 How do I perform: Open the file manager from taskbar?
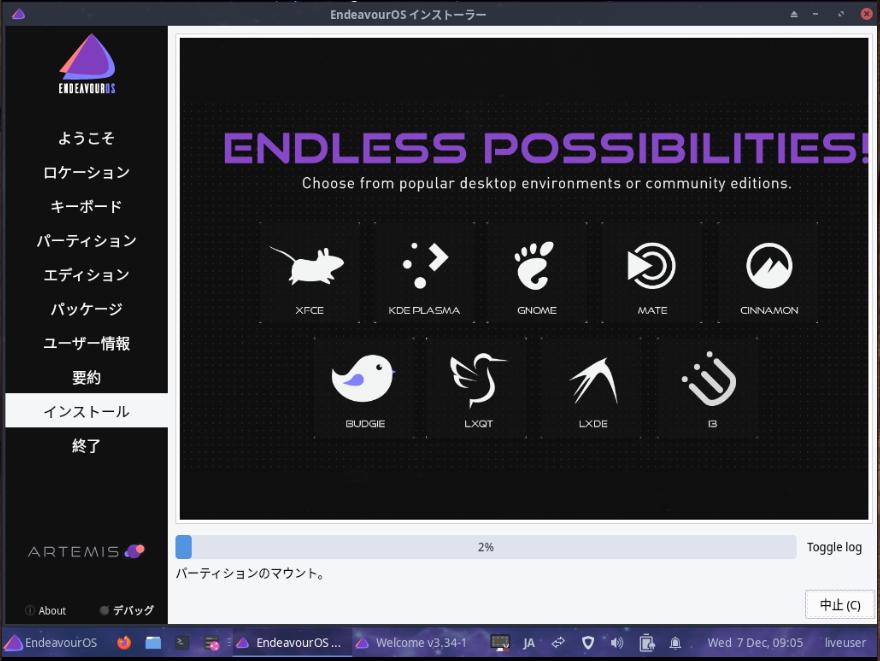pos(153,642)
